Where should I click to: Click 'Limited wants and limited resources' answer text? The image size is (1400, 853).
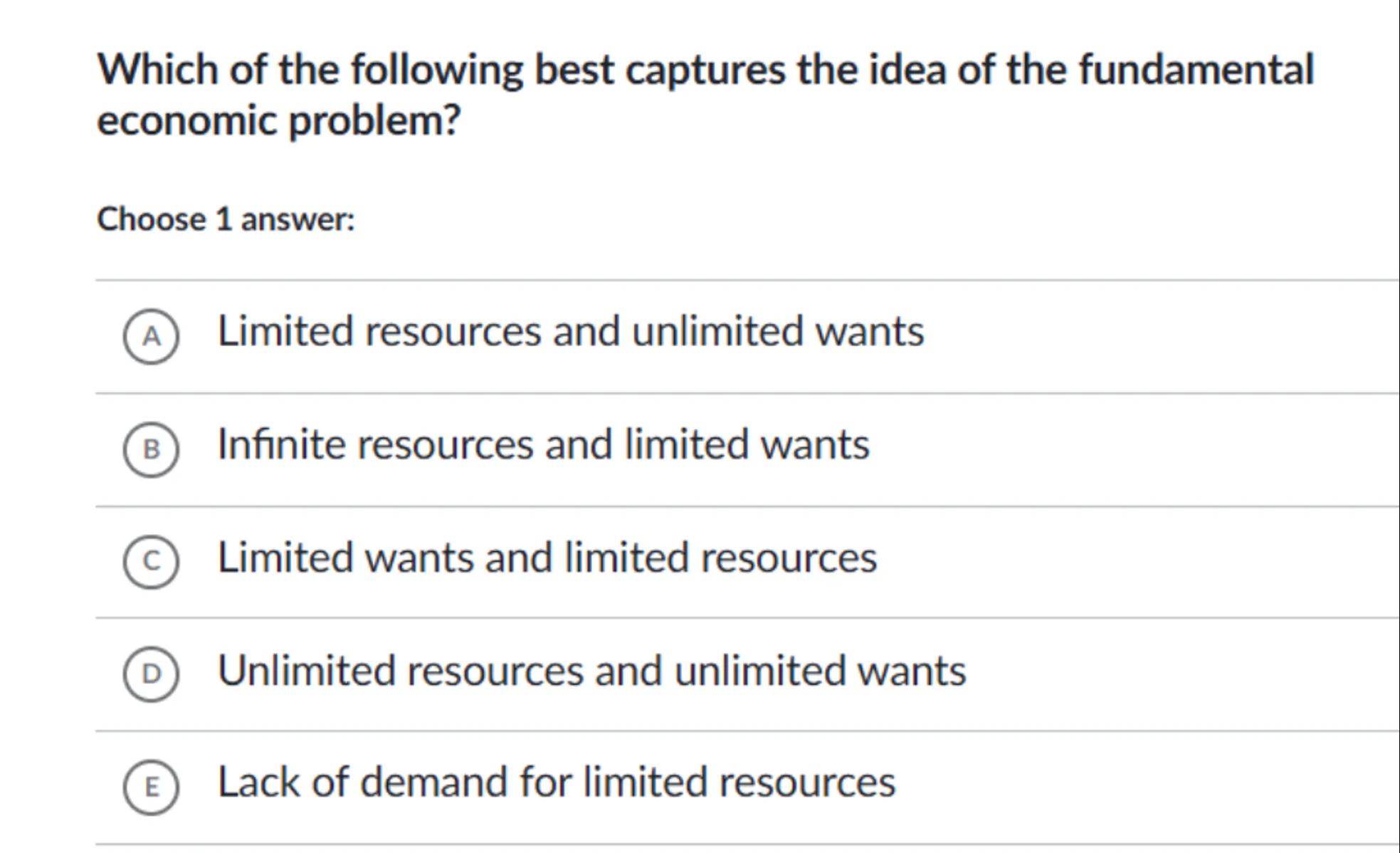547,558
